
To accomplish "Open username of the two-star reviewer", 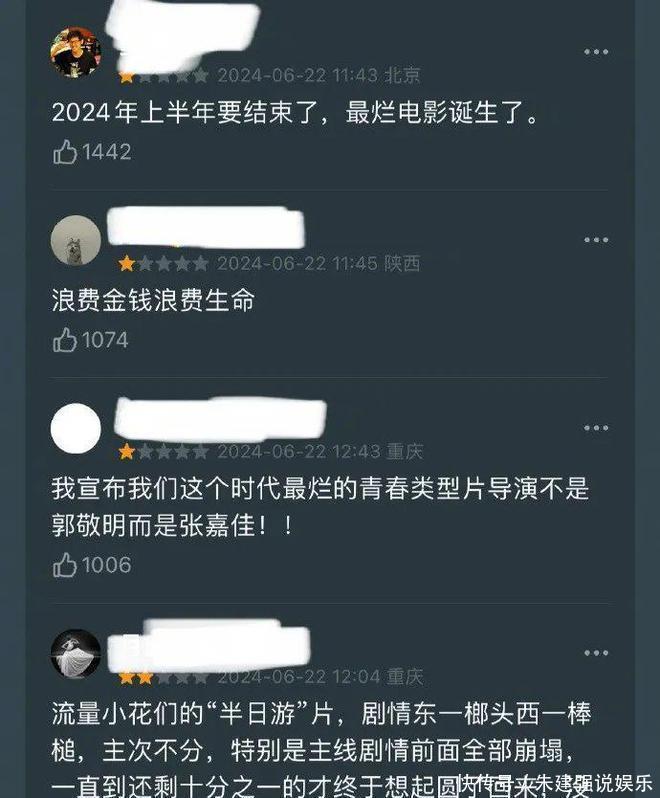I will click(209, 646).
